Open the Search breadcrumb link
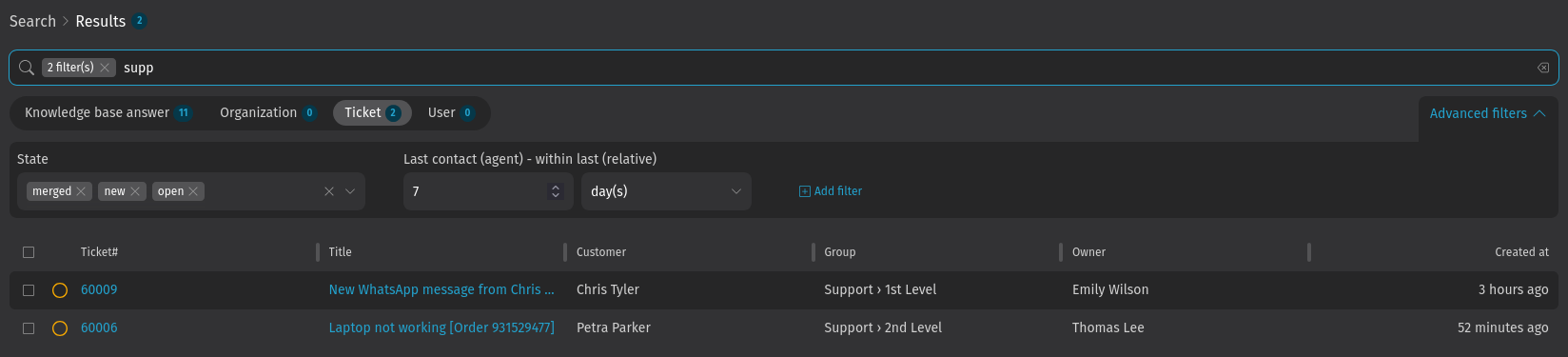1568x357 pixels. point(32,21)
